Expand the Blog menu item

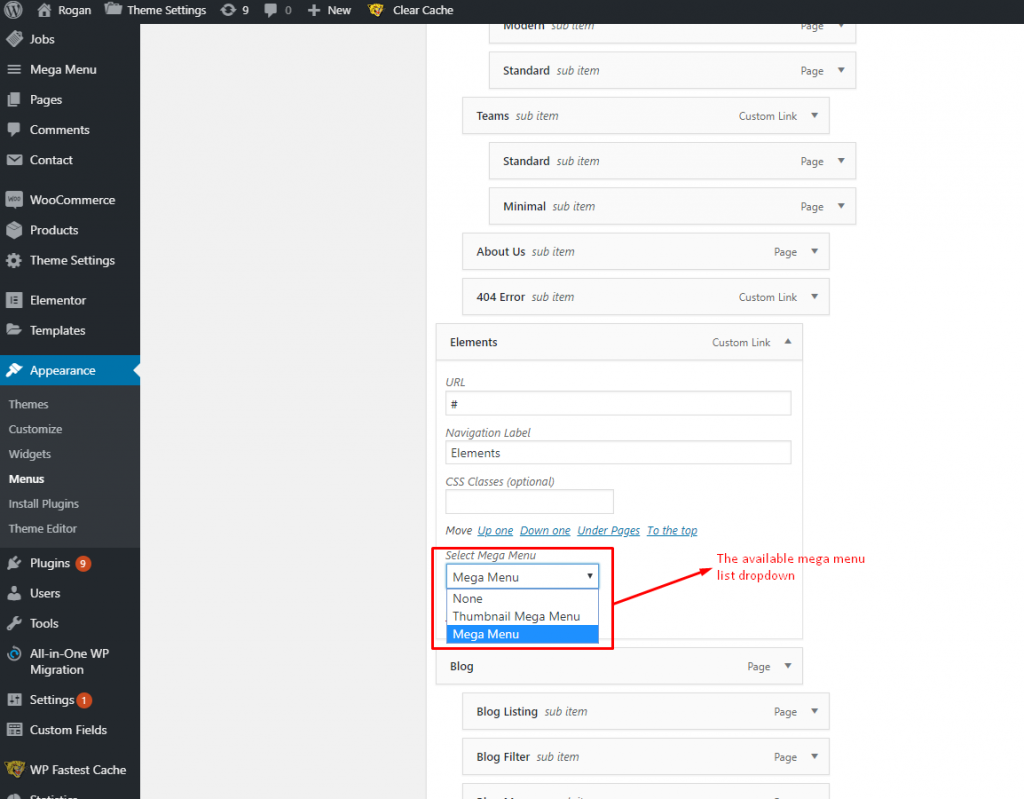click(x=788, y=666)
